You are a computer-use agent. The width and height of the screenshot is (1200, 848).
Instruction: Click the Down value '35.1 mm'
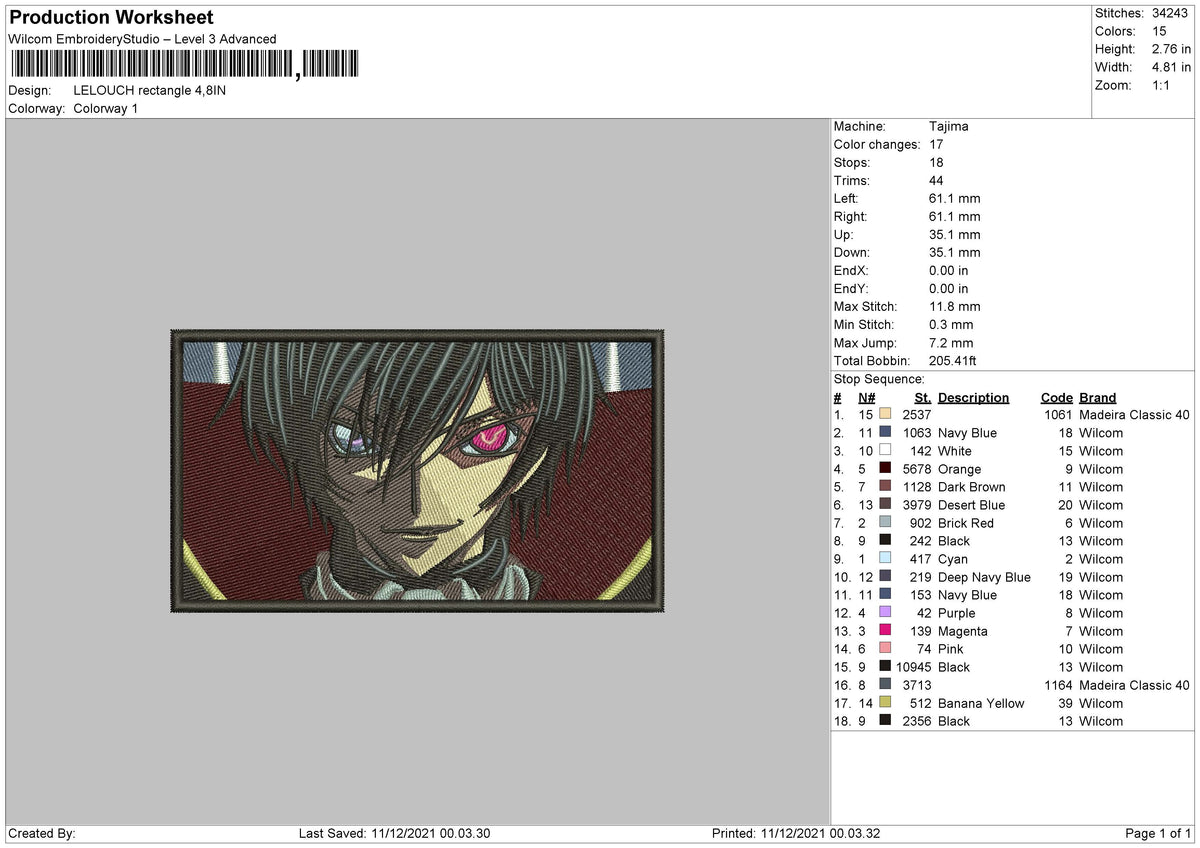click(954, 253)
